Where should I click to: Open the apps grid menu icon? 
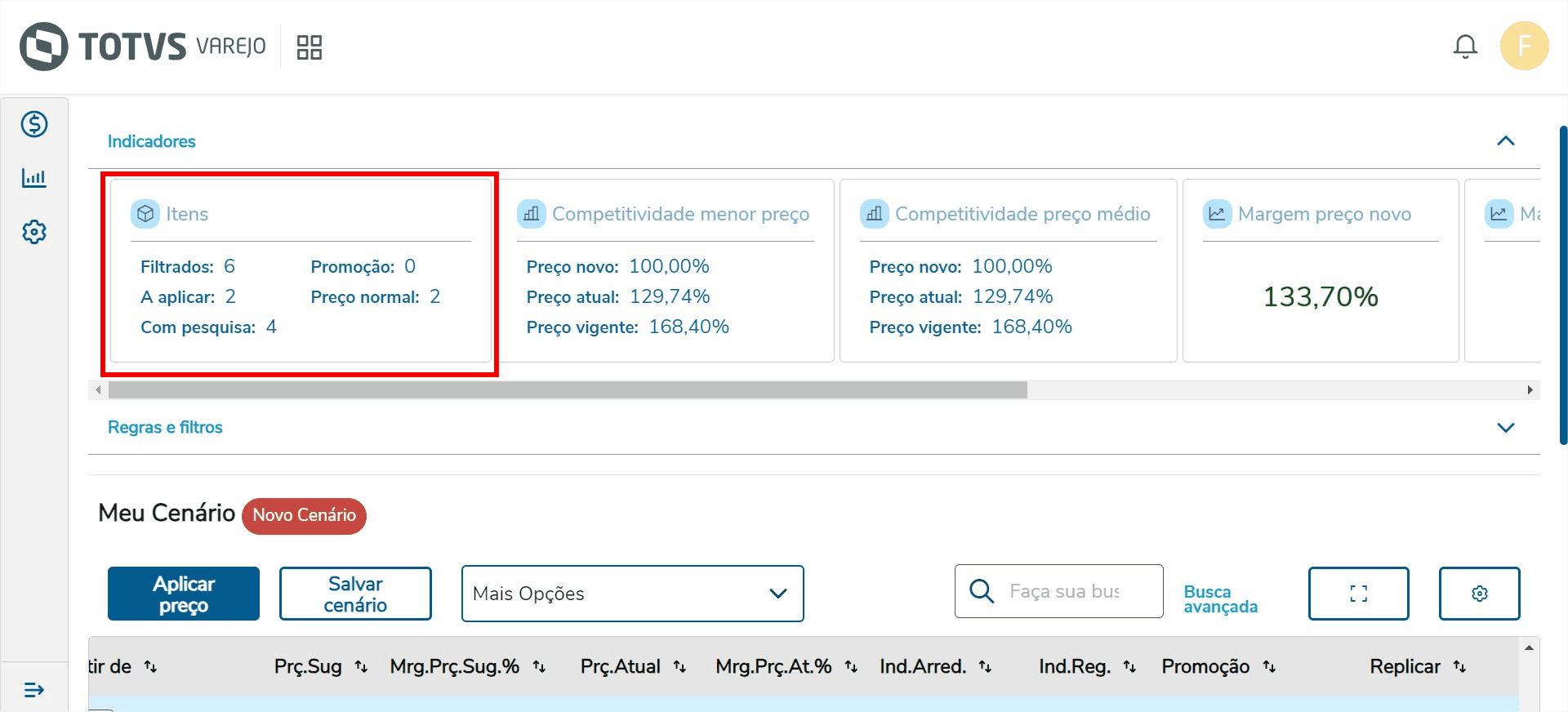[x=309, y=47]
